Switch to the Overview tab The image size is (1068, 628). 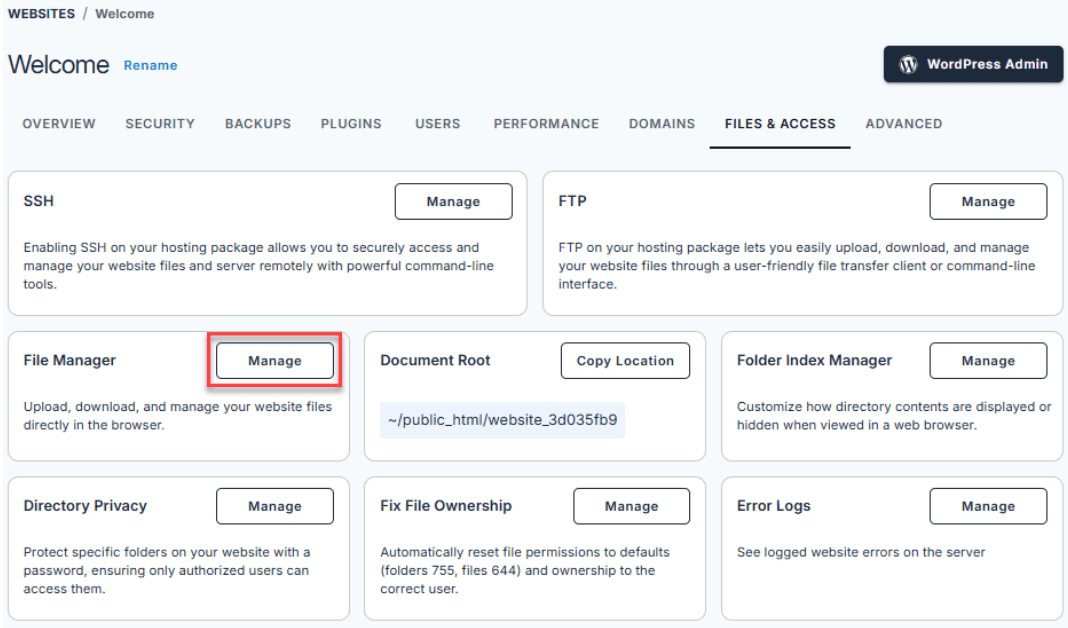(59, 124)
